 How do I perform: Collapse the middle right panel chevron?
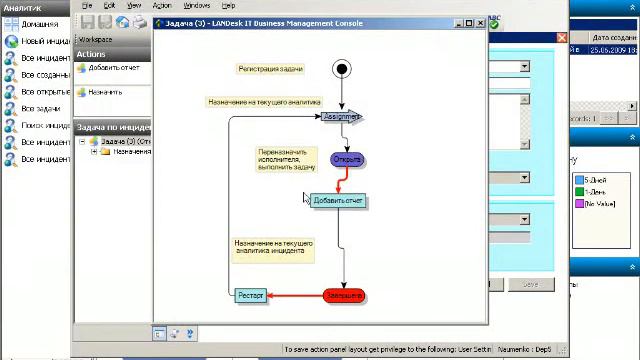[x=632, y=137]
